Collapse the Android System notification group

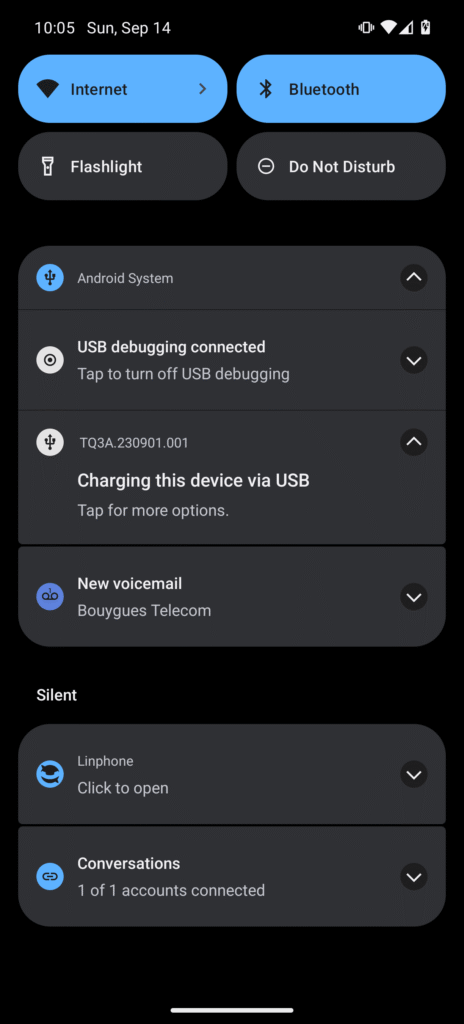point(414,278)
